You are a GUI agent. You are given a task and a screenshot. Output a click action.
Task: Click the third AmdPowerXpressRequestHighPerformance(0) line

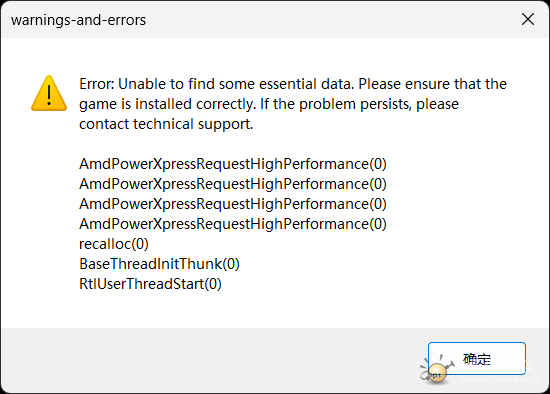click(x=233, y=204)
